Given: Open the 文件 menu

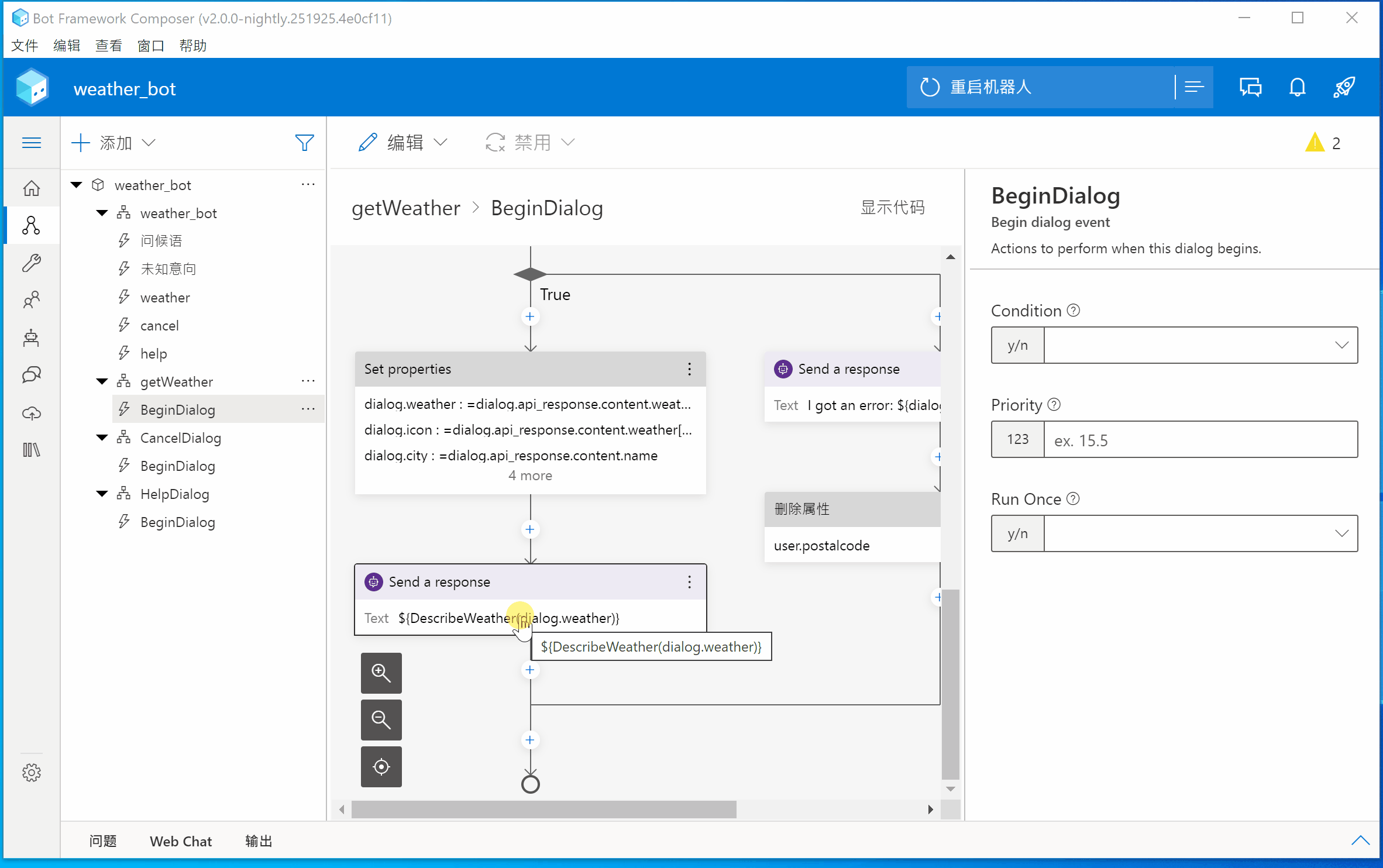Looking at the screenshot, I should point(24,46).
